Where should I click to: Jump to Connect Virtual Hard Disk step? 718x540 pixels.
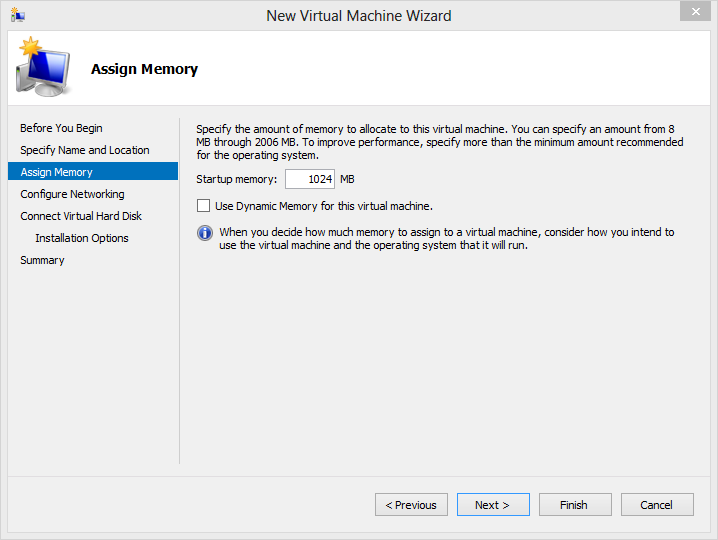click(x=81, y=216)
